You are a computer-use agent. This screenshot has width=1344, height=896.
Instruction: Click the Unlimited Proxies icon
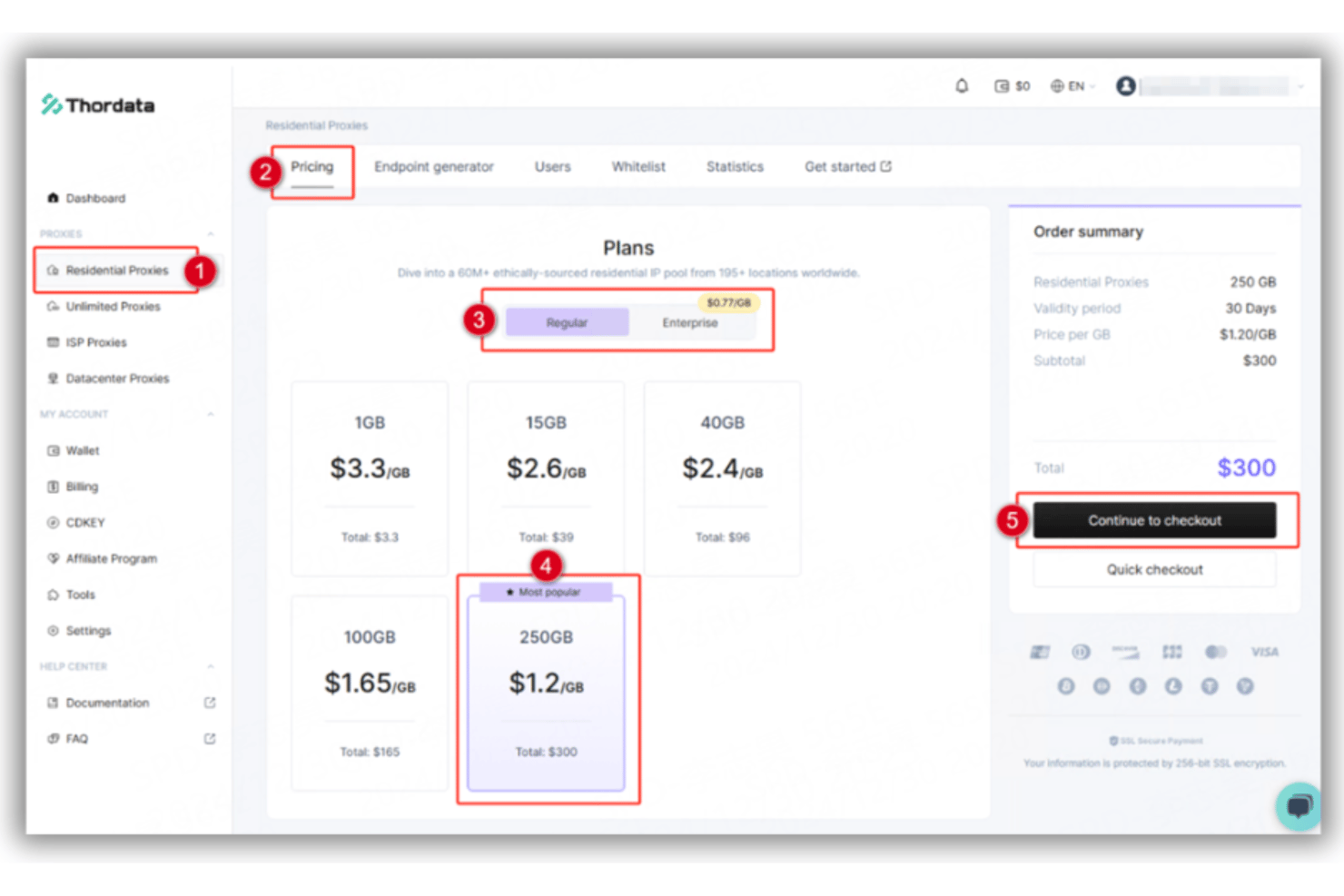tap(53, 307)
